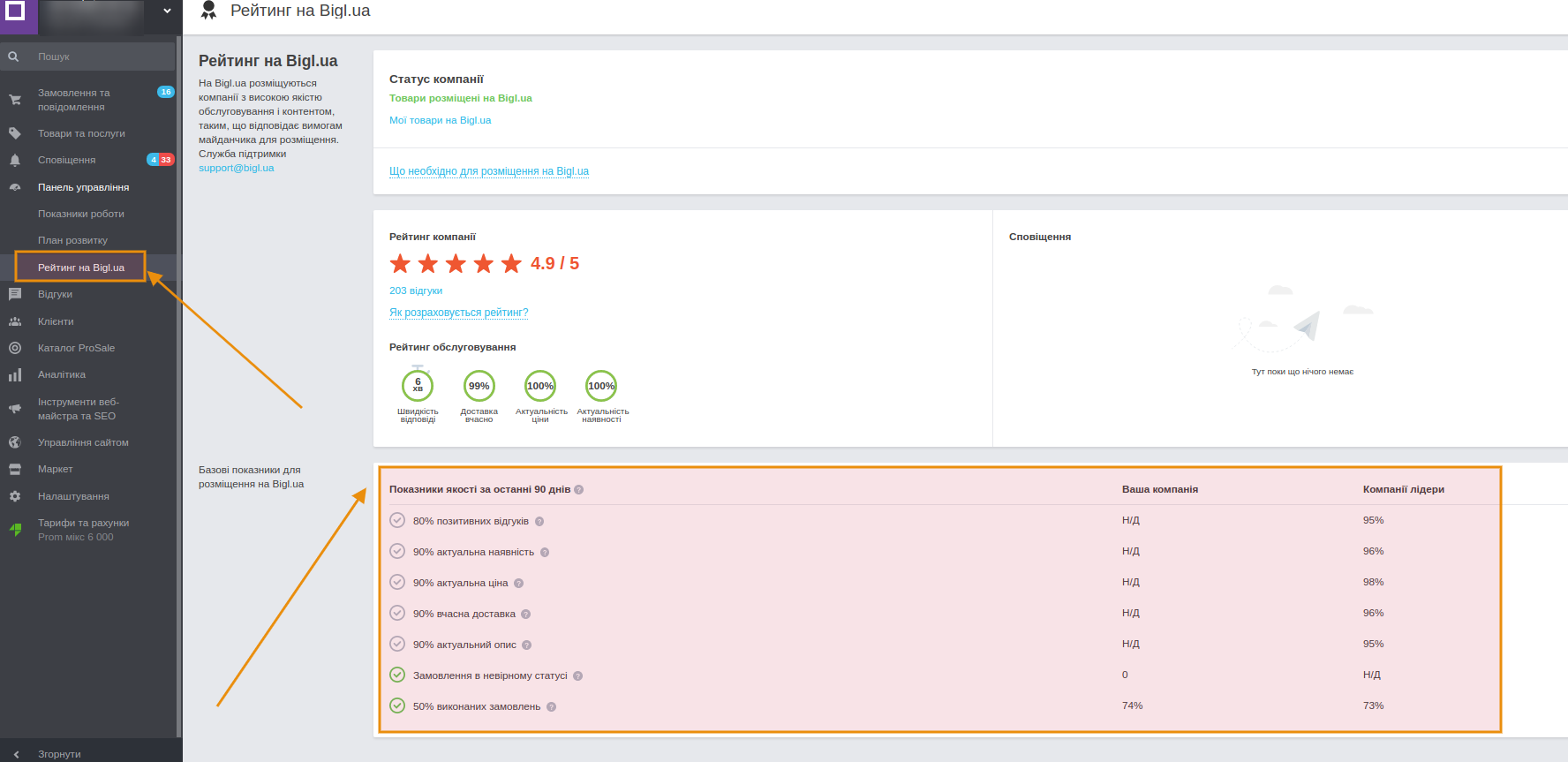The image size is (1568, 762).
Task: Click the Тарифи та рахунки green icon
Action: coord(15,530)
